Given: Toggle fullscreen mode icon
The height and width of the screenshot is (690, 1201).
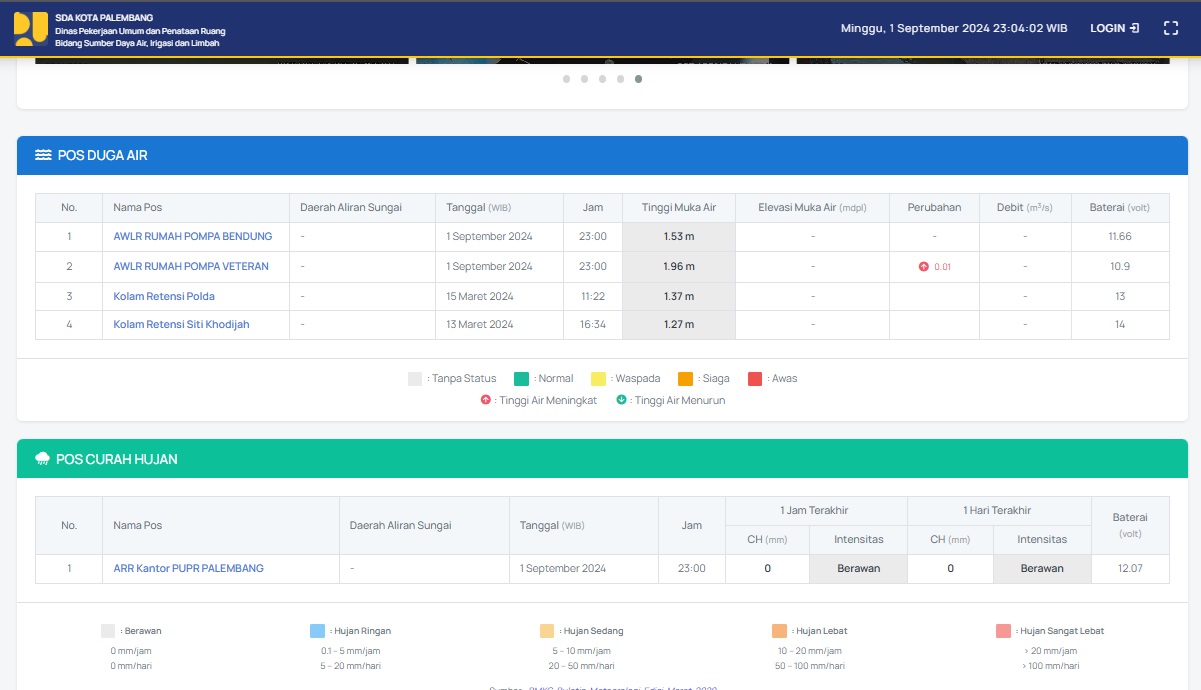Looking at the screenshot, I should [x=1171, y=28].
